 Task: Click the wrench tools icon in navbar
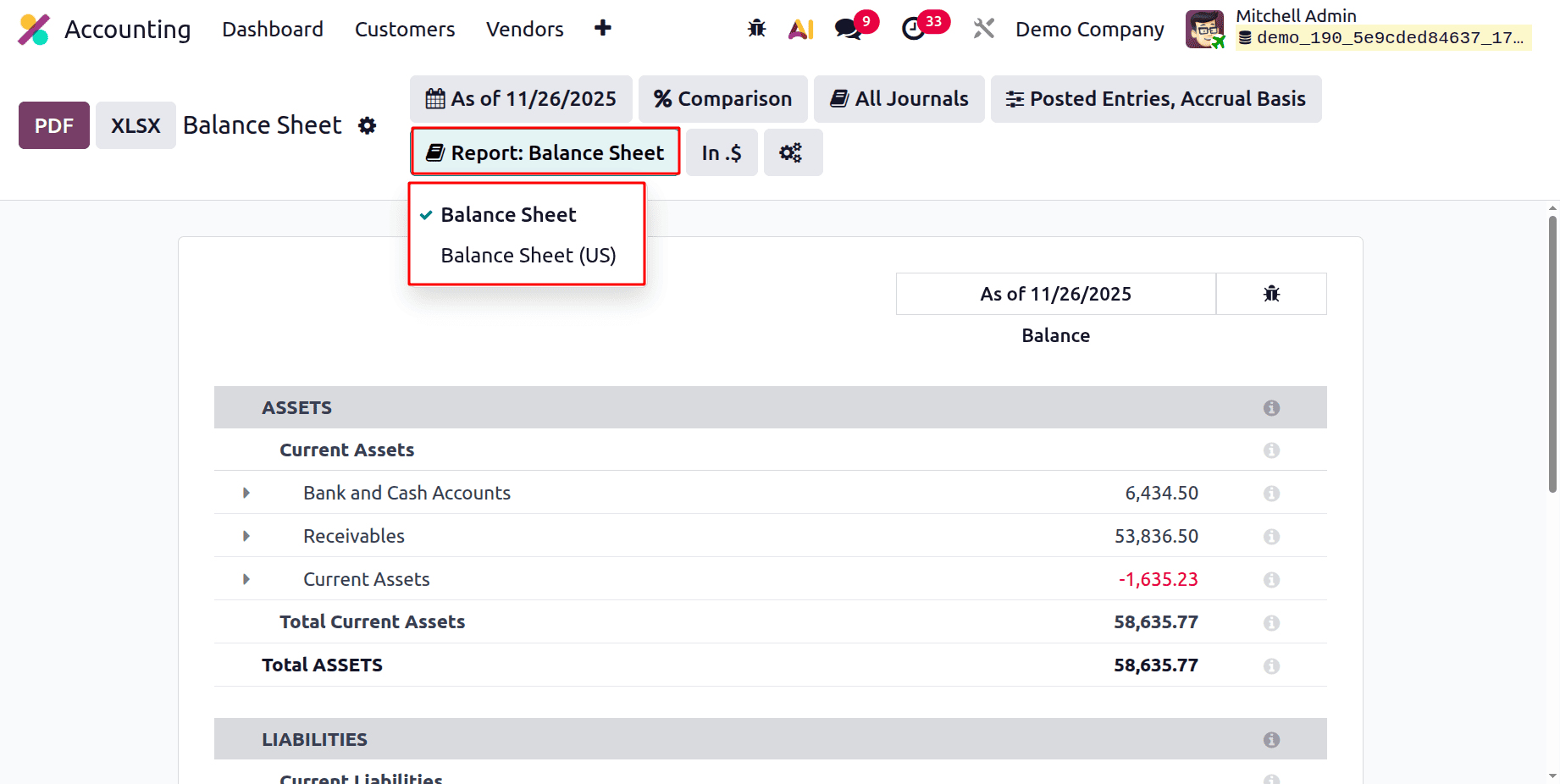pyautogui.click(x=983, y=29)
